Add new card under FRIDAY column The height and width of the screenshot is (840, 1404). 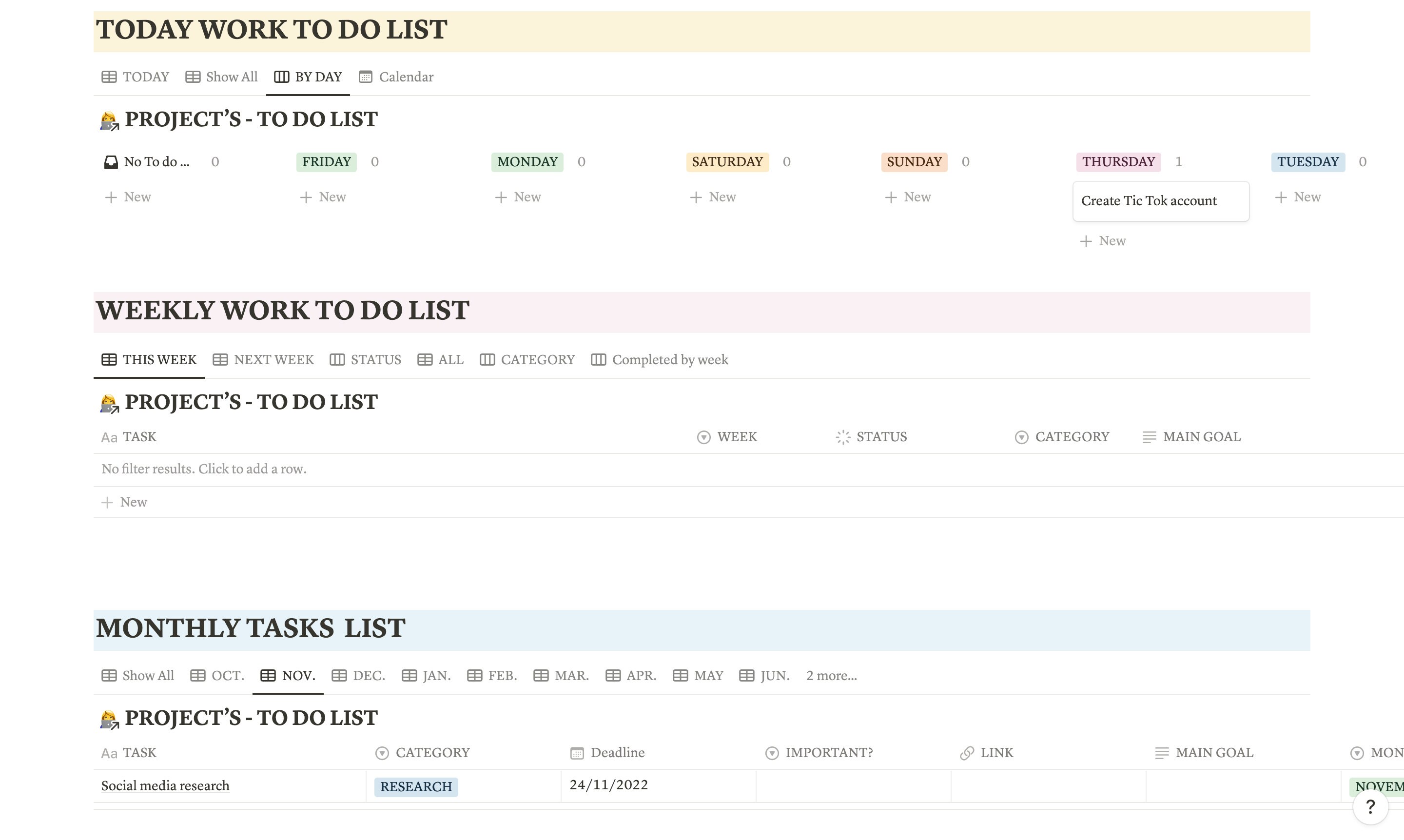pos(323,197)
